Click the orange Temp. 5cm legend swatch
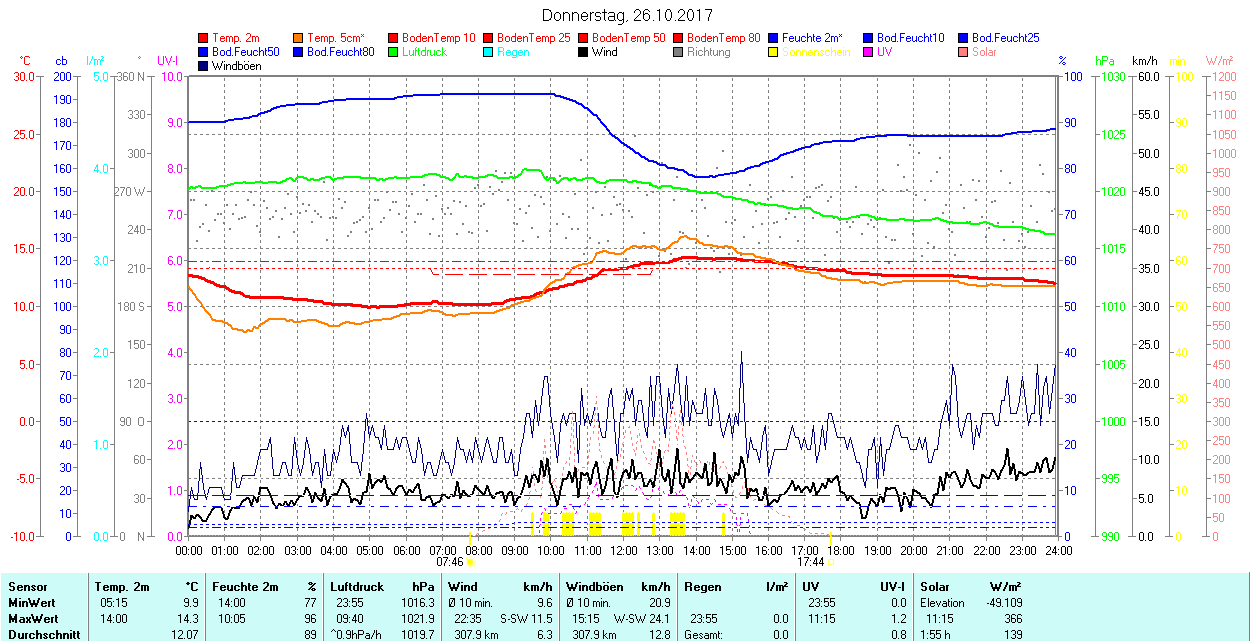This screenshot has width=1250, height=641. coord(300,38)
